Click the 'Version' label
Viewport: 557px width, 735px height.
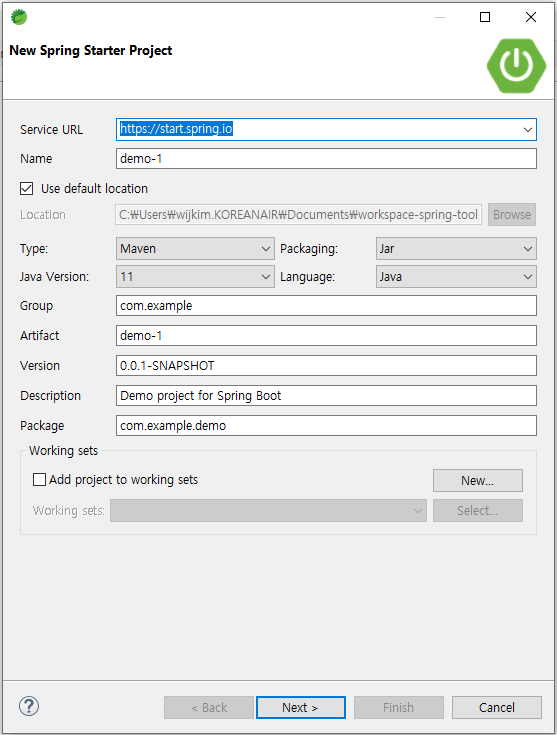(40, 366)
